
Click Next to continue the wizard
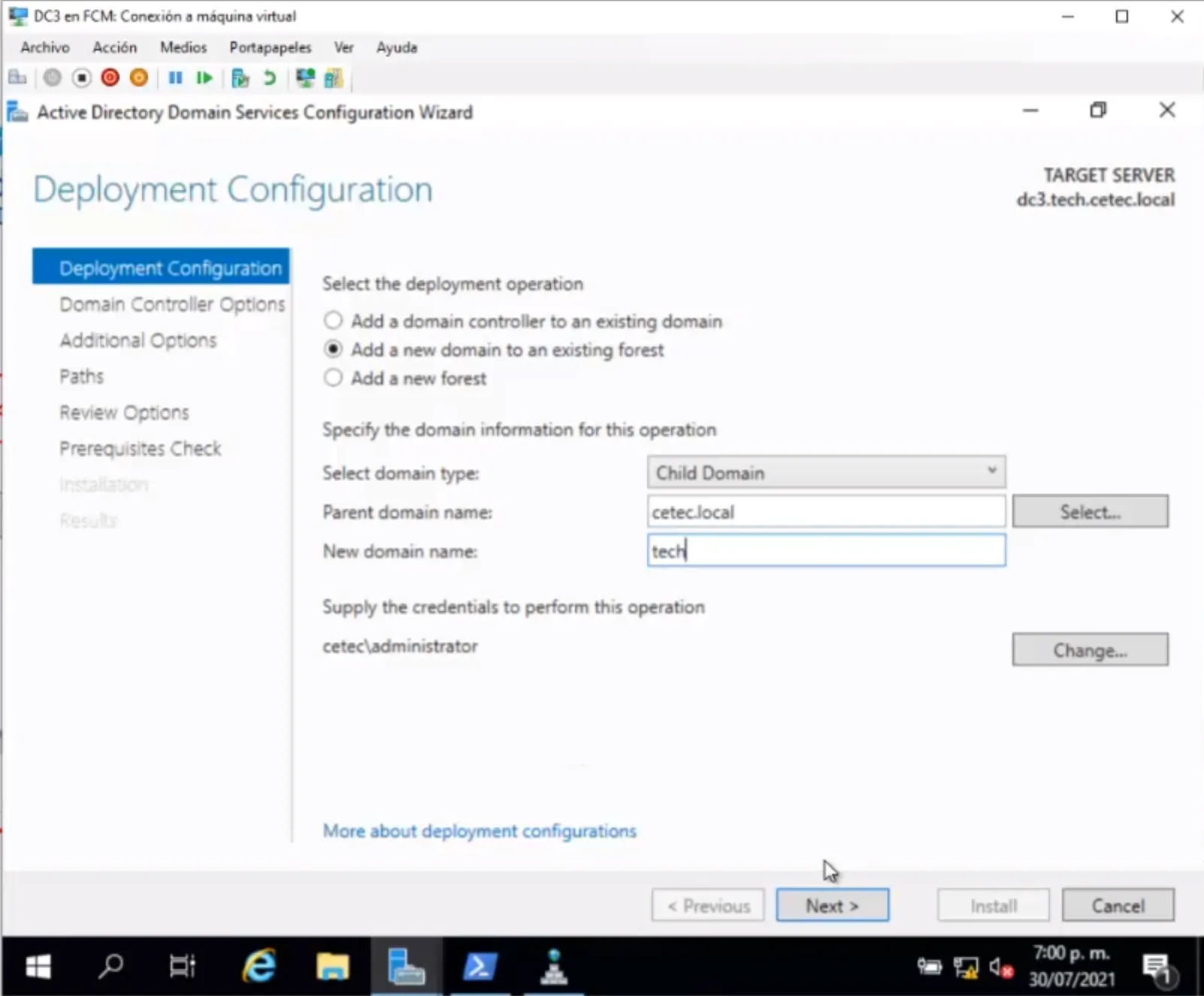[832, 906]
